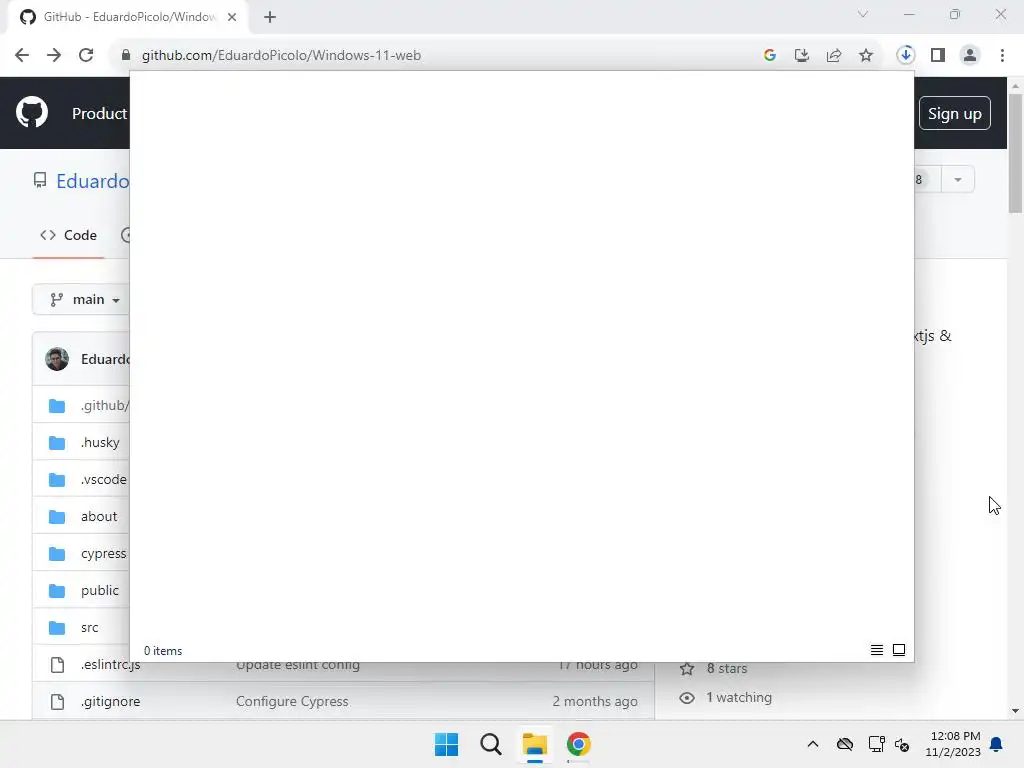Select the Code tab
The width and height of the screenshot is (1024, 768).
68,235
